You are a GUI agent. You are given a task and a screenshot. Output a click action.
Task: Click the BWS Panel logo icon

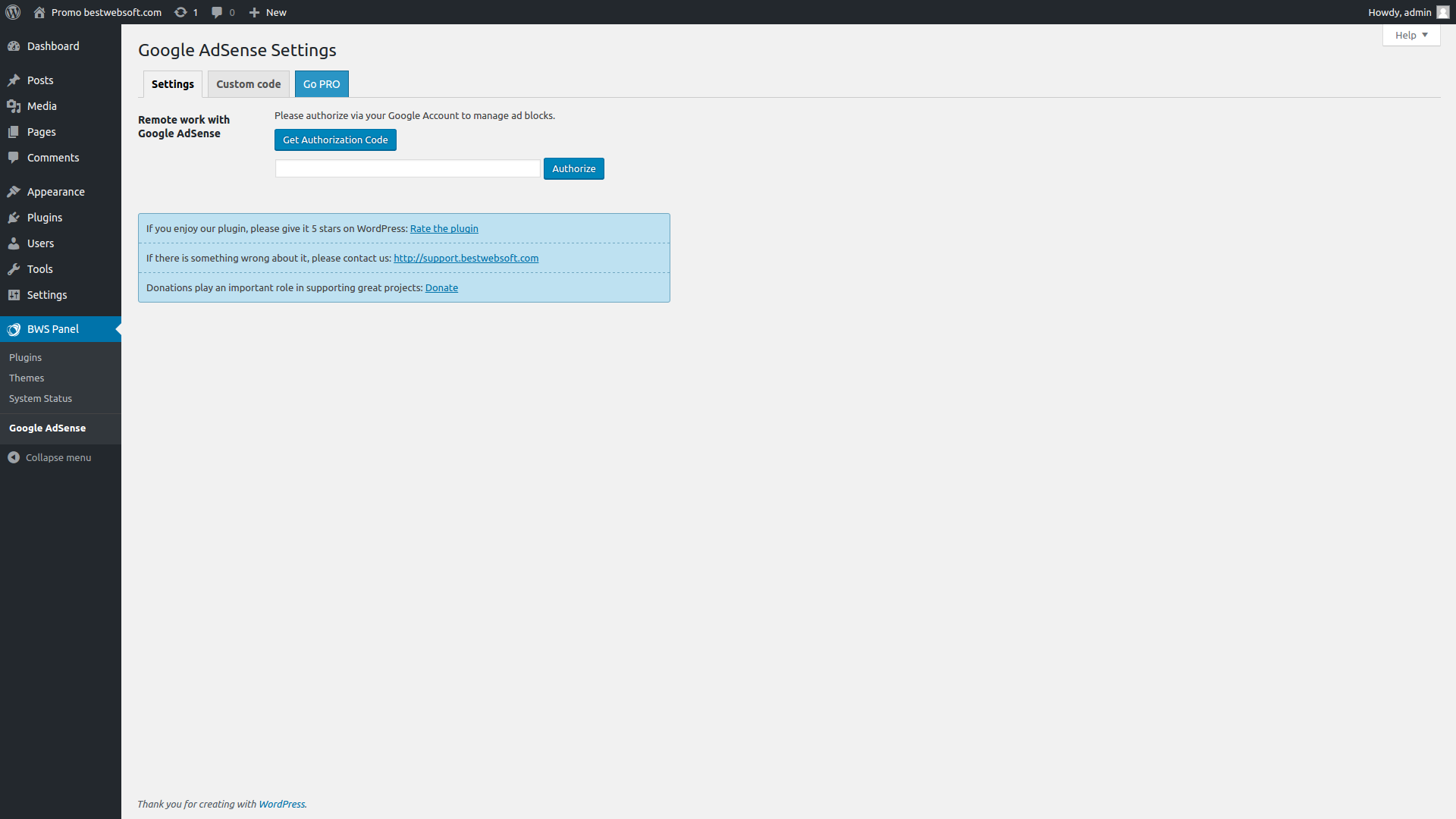[x=14, y=329]
